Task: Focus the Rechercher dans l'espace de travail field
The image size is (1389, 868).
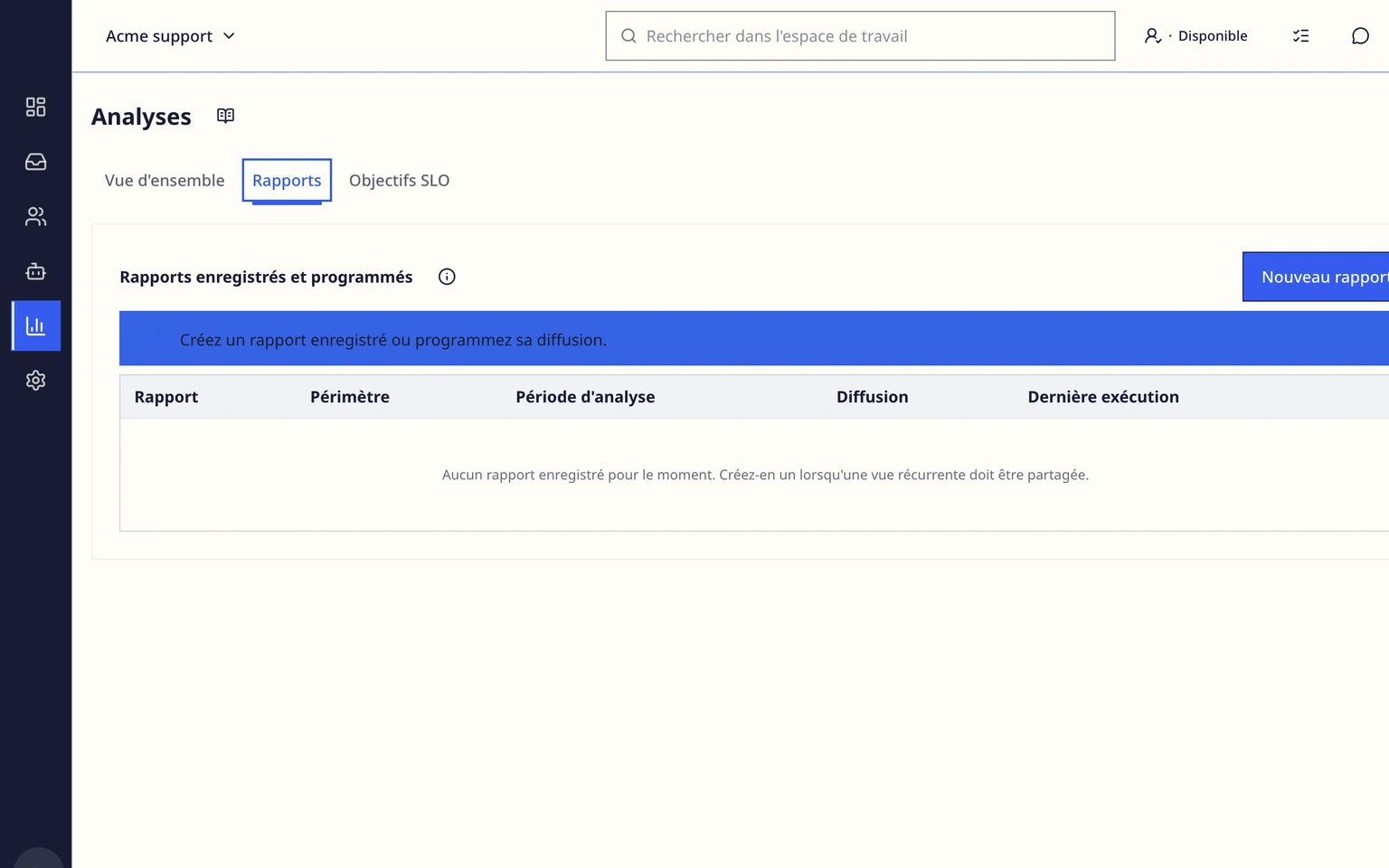Action: pos(860,36)
